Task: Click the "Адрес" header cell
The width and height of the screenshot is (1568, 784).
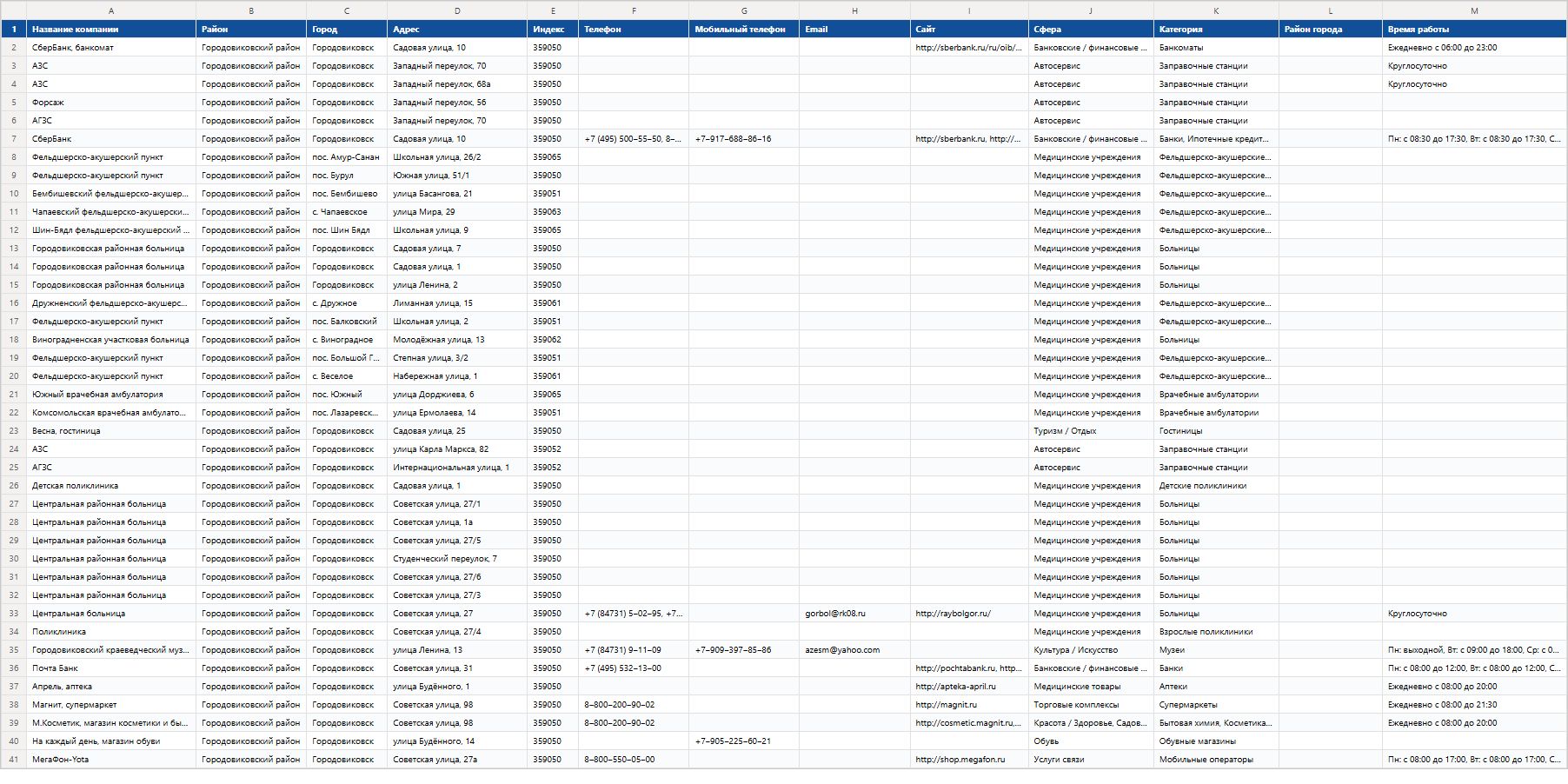Action: [x=457, y=30]
